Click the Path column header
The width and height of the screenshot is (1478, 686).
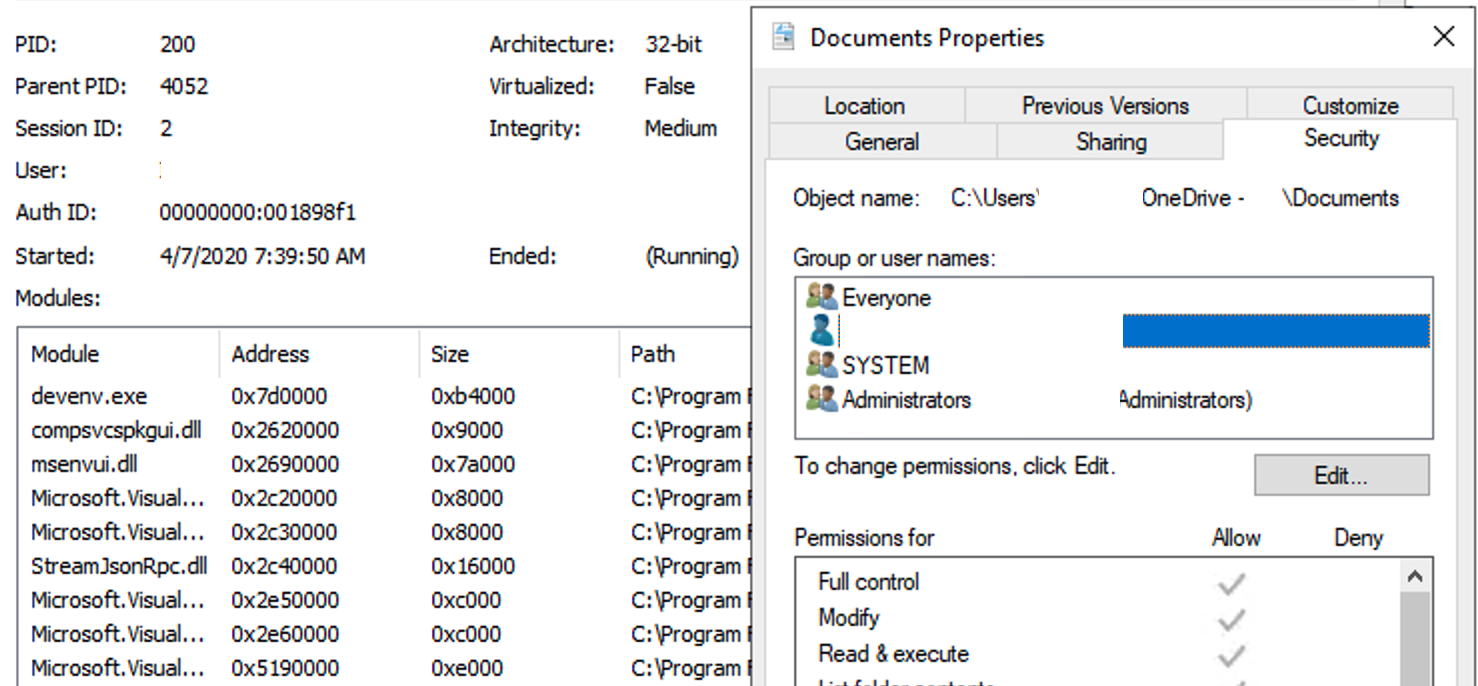click(x=685, y=354)
